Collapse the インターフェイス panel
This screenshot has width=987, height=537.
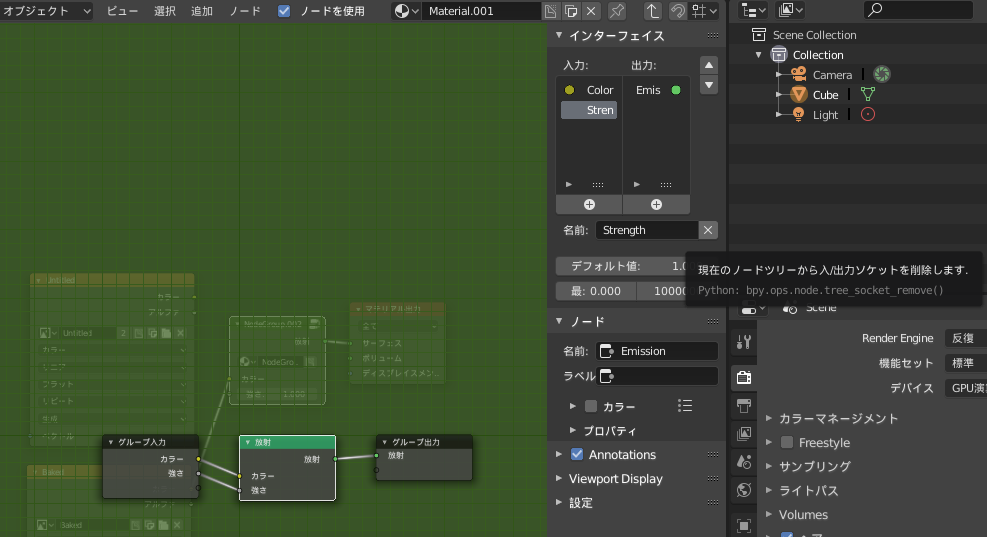(x=559, y=36)
